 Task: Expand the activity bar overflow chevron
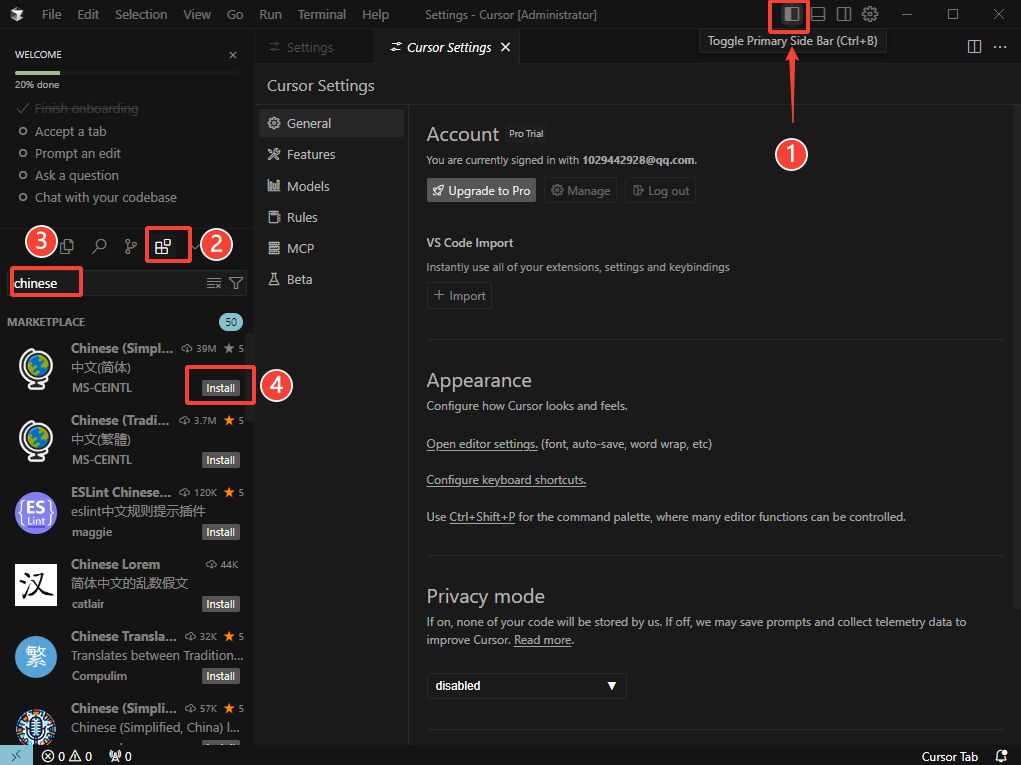tap(195, 246)
